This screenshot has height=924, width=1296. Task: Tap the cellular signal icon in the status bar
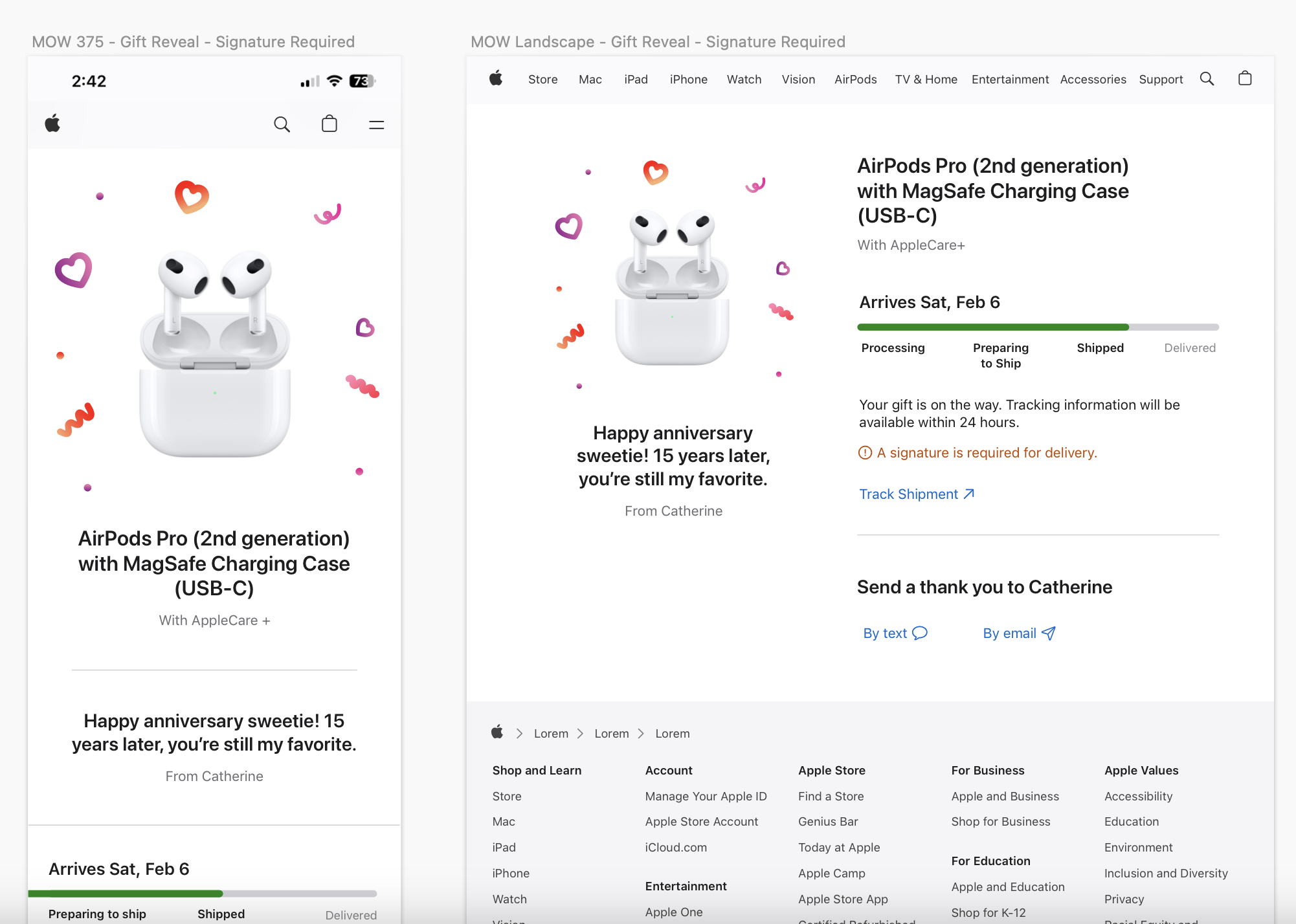pyautogui.click(x=310, y=82)
